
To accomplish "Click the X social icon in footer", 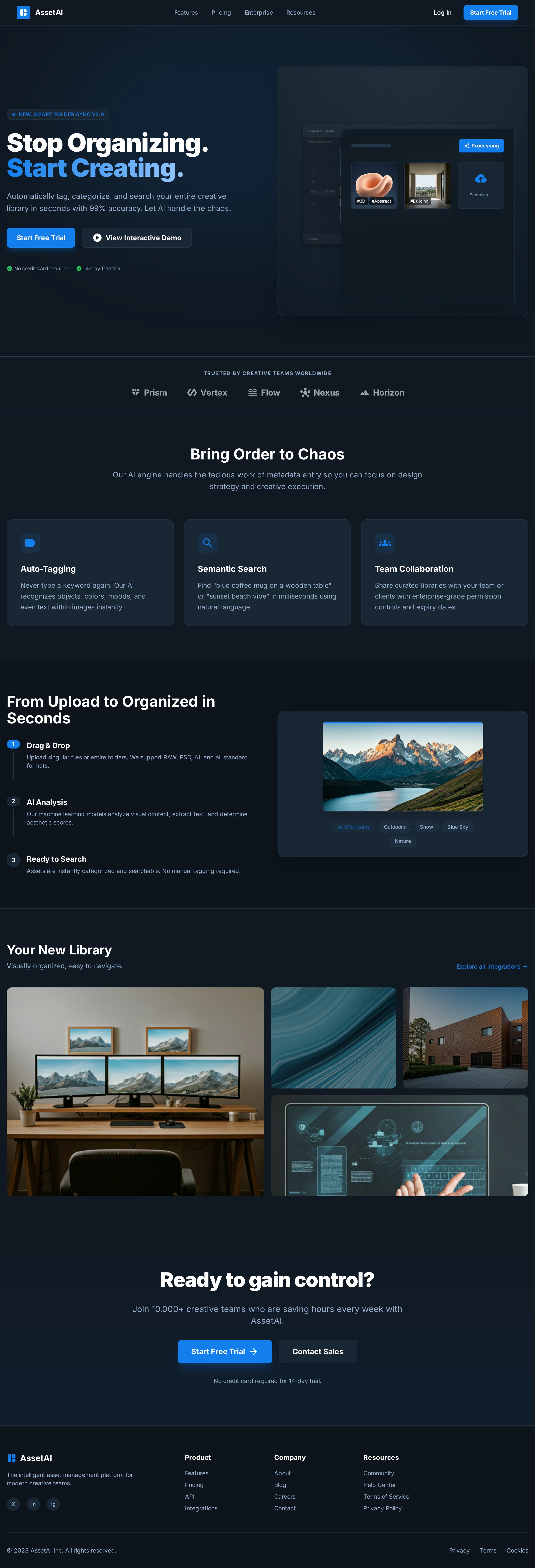I will pyautogui.click(x=13, y=1504).
